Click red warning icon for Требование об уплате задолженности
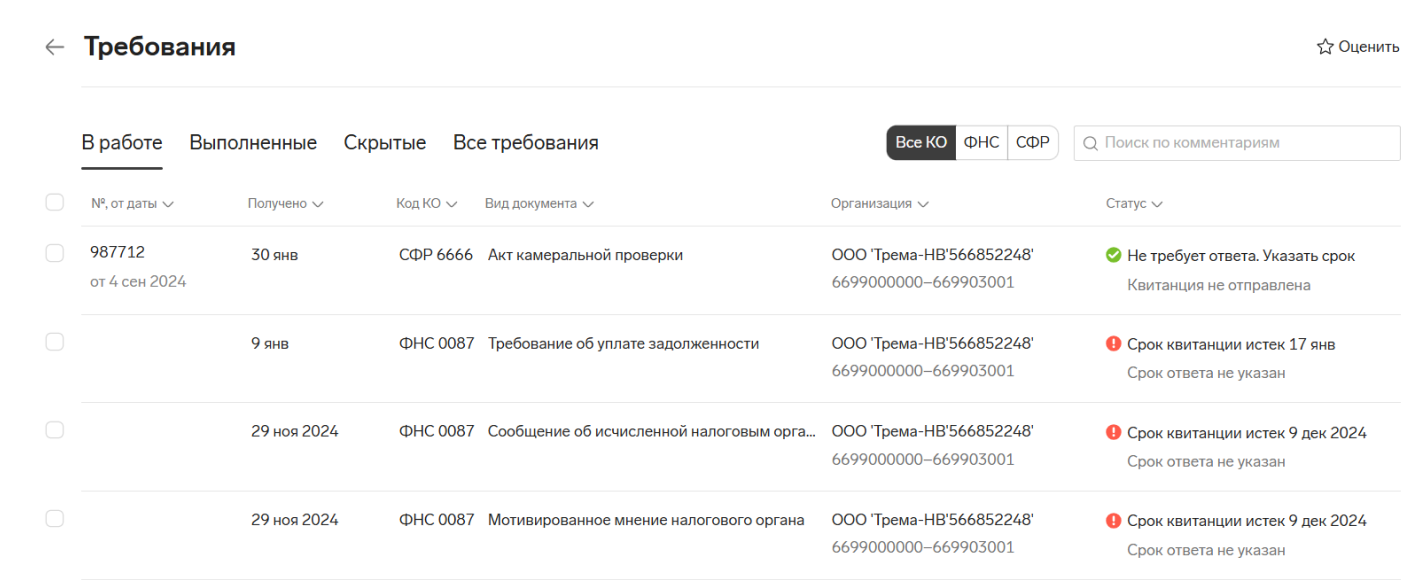The height and width of the screenshot is (580, 1418). click(1113, 344)
